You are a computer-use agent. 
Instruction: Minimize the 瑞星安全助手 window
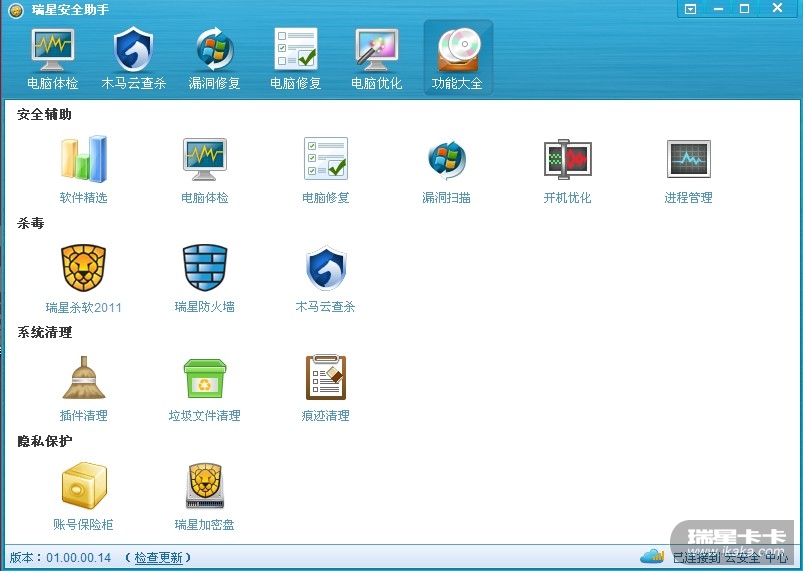719,9
